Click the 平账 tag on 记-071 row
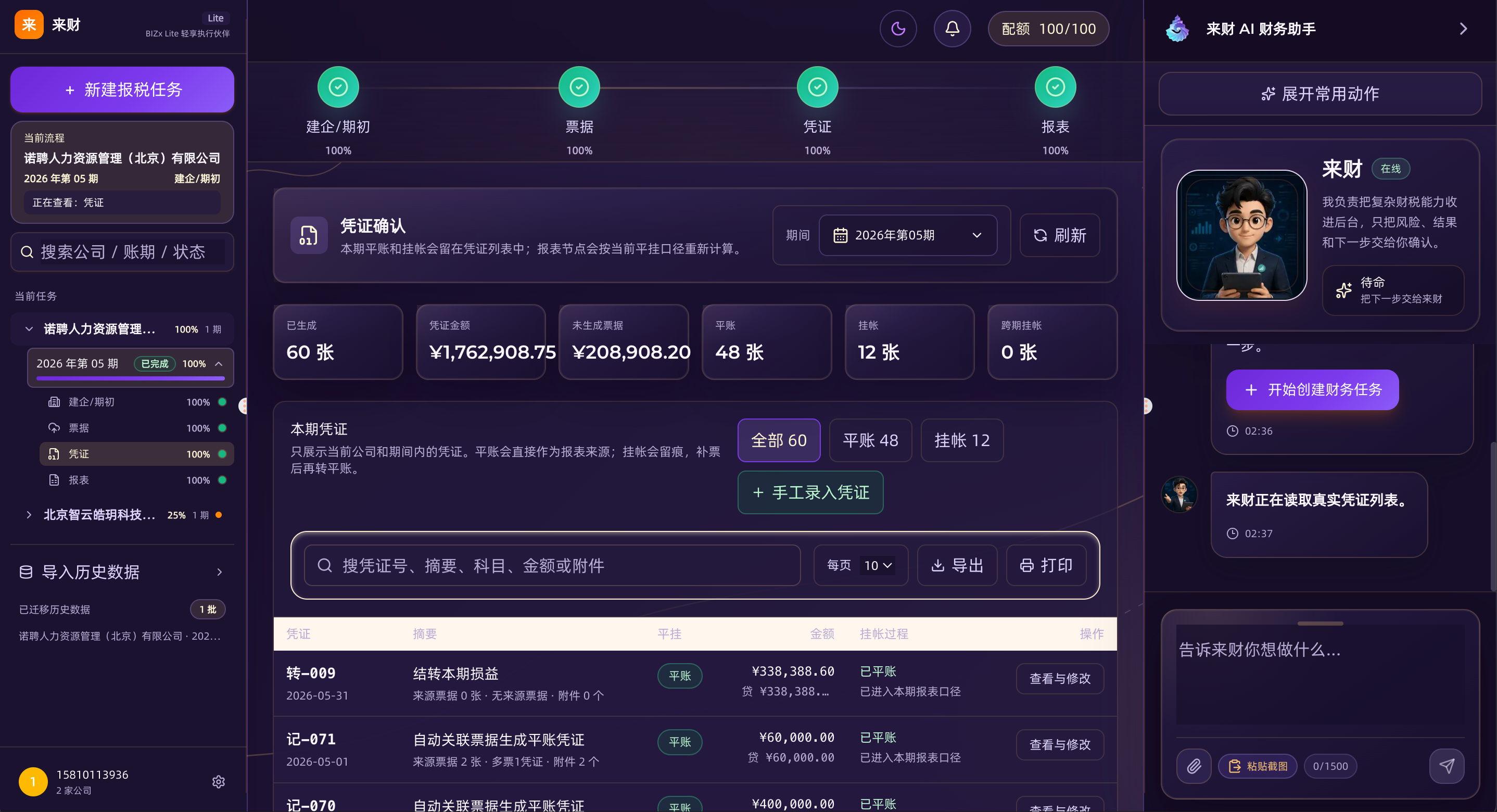This screenshot has height=812, width=1497. [679, 742]
